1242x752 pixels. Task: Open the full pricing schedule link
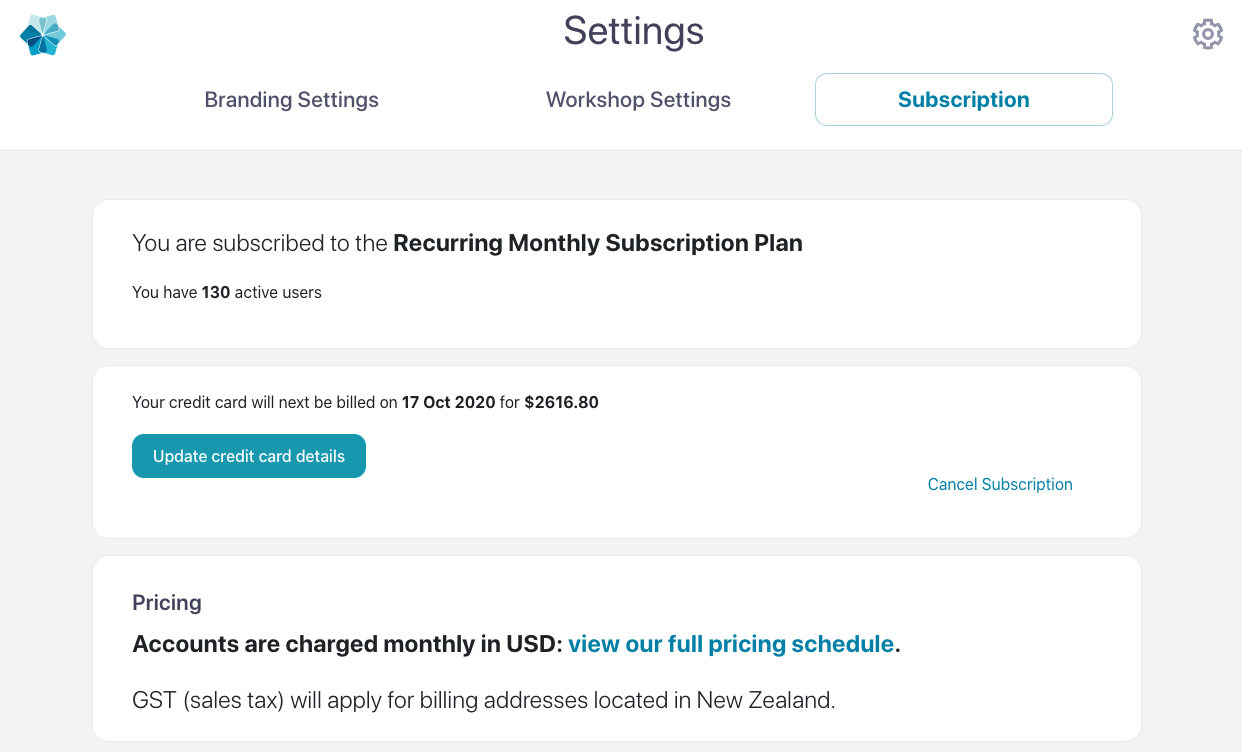[x=731, y=644]
